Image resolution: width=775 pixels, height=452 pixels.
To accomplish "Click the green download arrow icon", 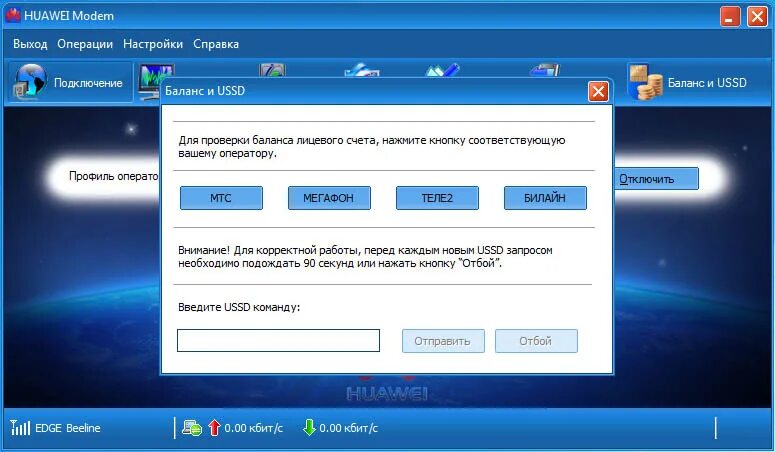I will click(x=309, y=427).
